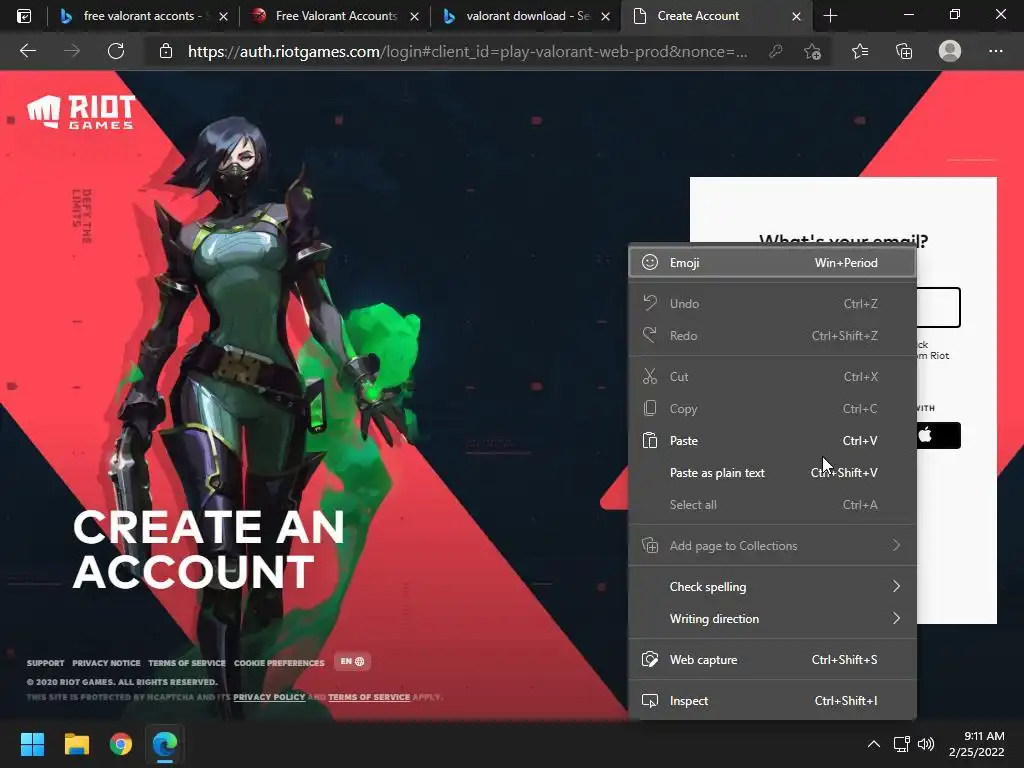Choose Emoji in the context menu
This screenshot has width=1024, height=768.
772,263
